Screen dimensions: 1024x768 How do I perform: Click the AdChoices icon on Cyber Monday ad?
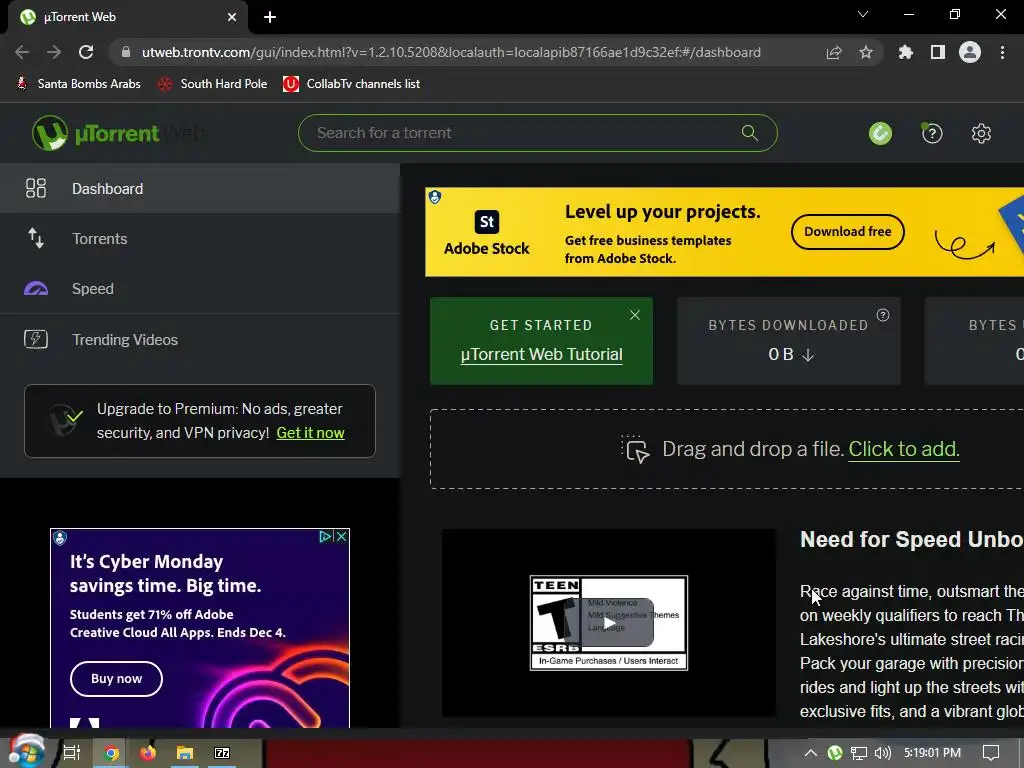[x=325, y=537]
